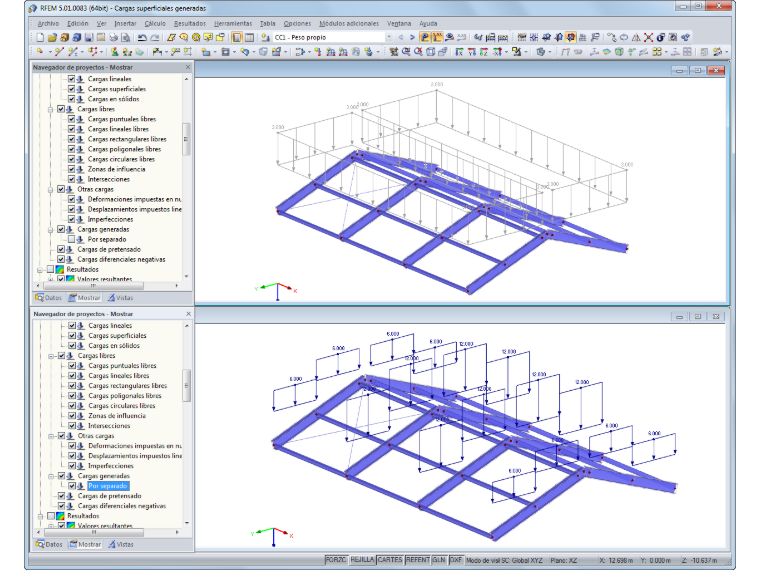
Task: Toggle Cargas de pretensado in lower navigator
Action: click(61, 496)
